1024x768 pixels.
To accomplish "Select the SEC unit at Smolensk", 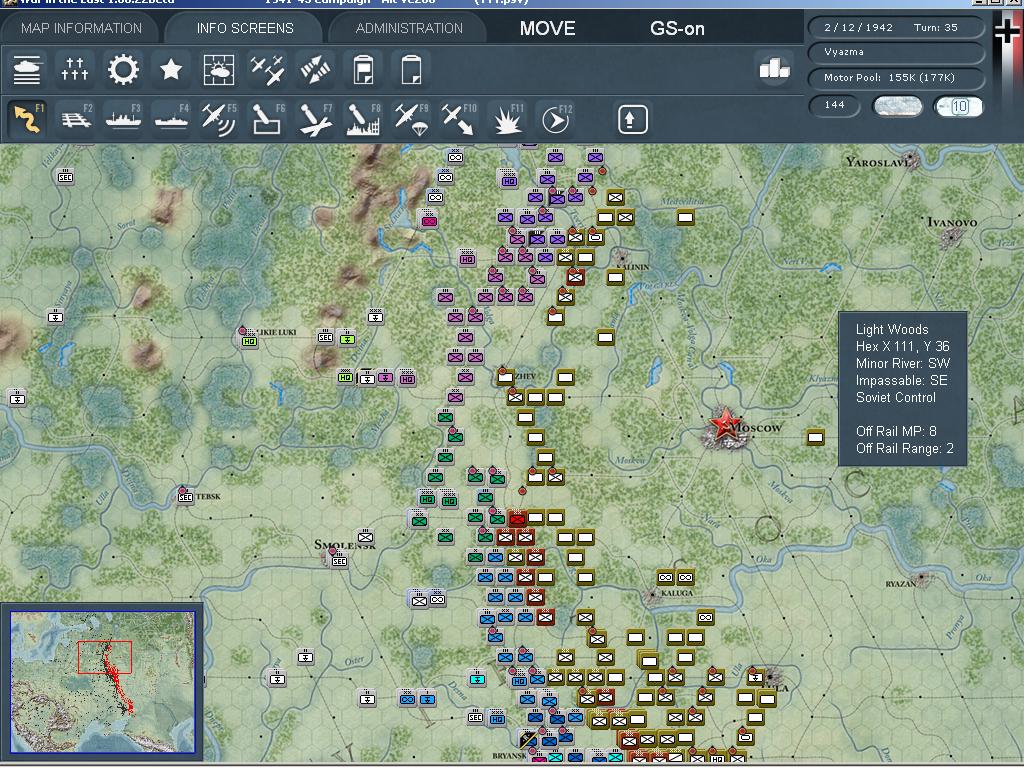I will 339,560.
